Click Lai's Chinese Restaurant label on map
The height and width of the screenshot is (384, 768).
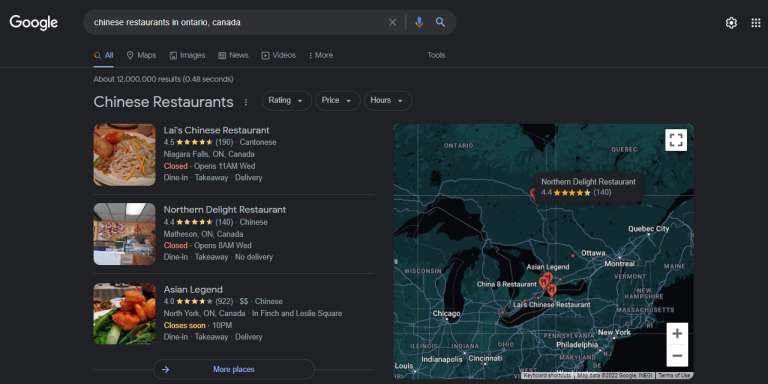tap(552, 305)
